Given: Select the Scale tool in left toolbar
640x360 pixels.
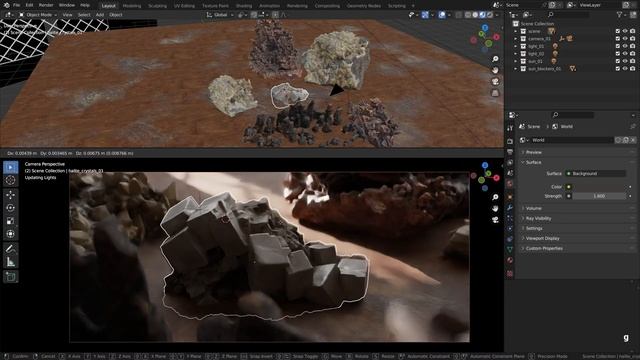Looking at the screenshot, I should tap(11, 221).
